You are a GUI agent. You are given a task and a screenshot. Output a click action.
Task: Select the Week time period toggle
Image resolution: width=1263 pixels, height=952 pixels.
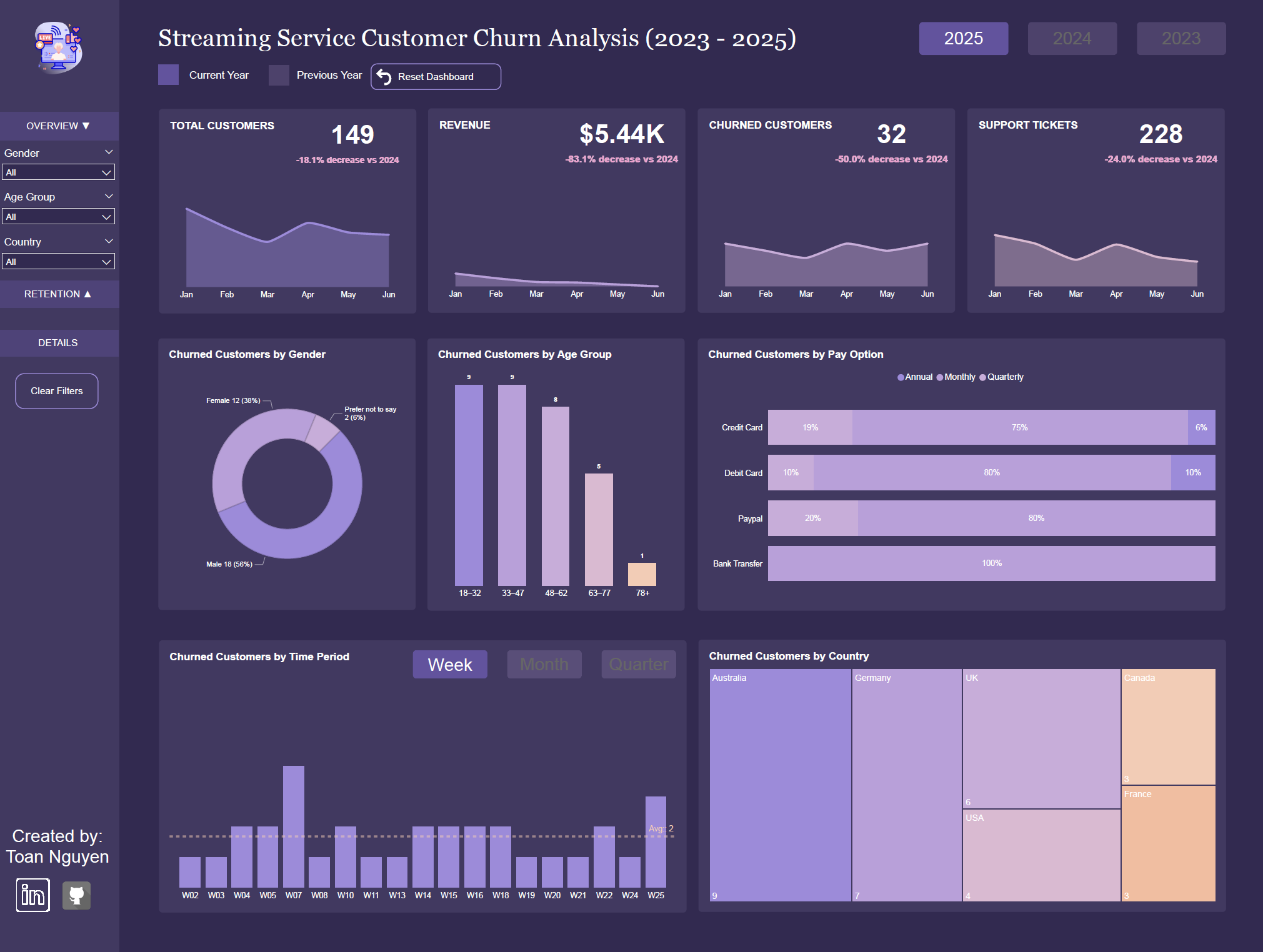coord(449,664)
